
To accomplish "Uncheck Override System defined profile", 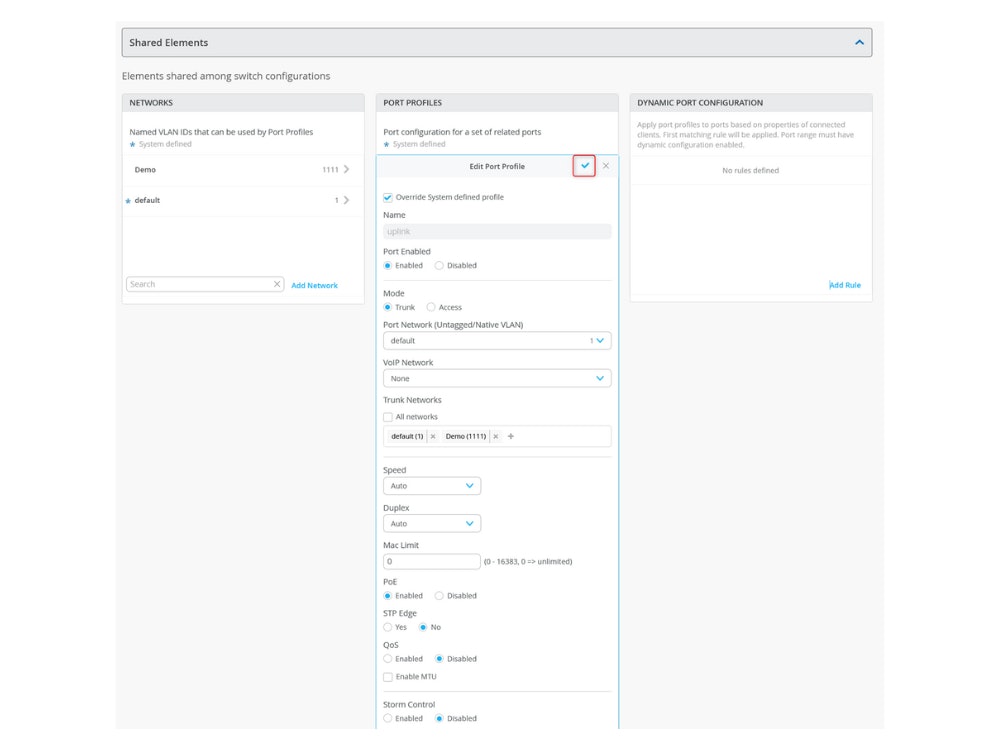I will (x=388, y=197).
